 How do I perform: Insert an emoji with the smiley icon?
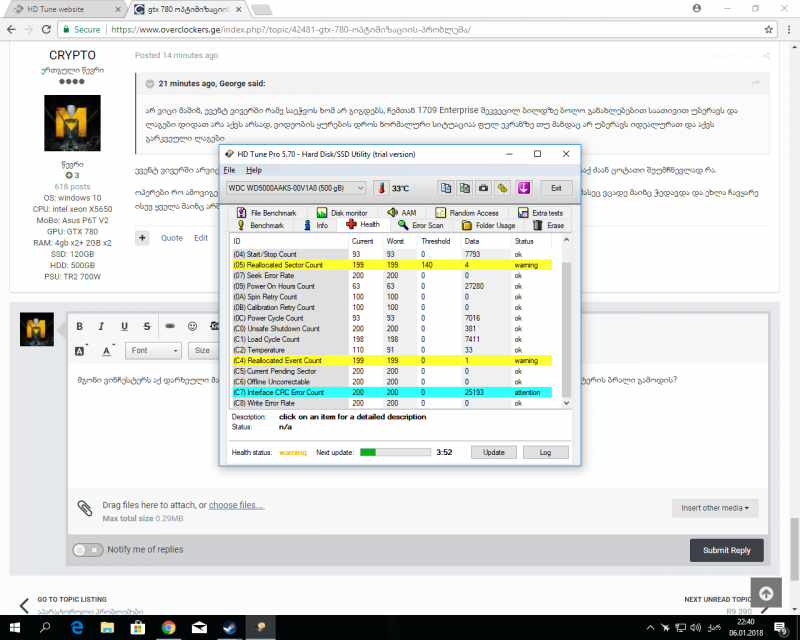point(192,327)
